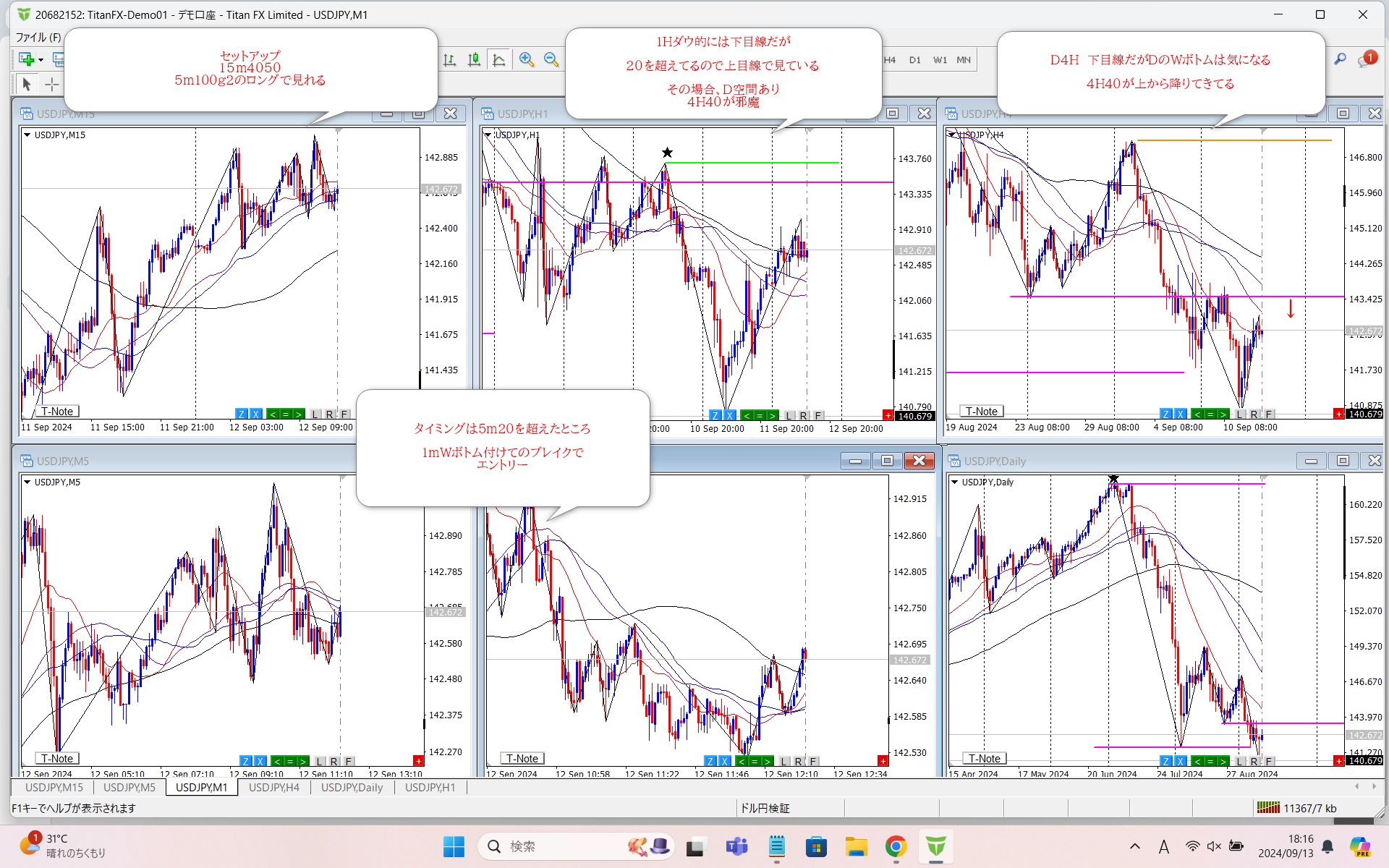Toggle the L button on M15 chart
Screen dimensions: 1389x868
pos(315,414)
